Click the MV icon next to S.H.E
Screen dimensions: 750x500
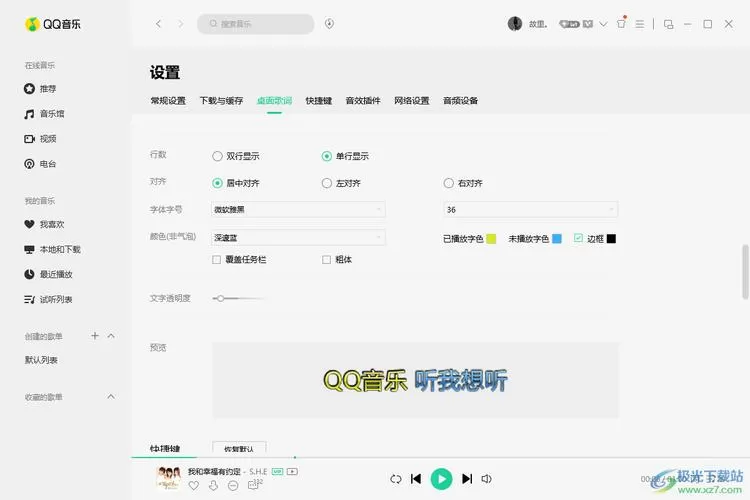pos(292,472)
